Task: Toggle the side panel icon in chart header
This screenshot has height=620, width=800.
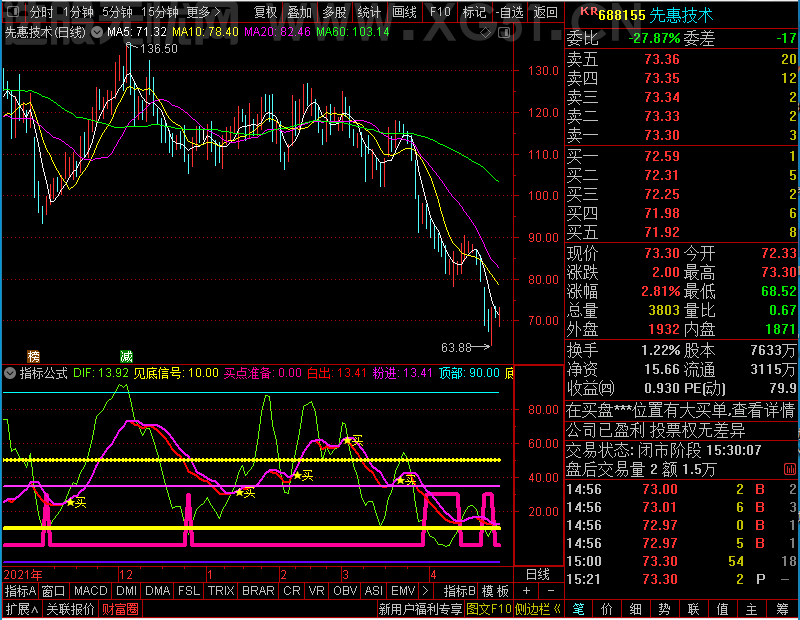Action: point(504,33)
